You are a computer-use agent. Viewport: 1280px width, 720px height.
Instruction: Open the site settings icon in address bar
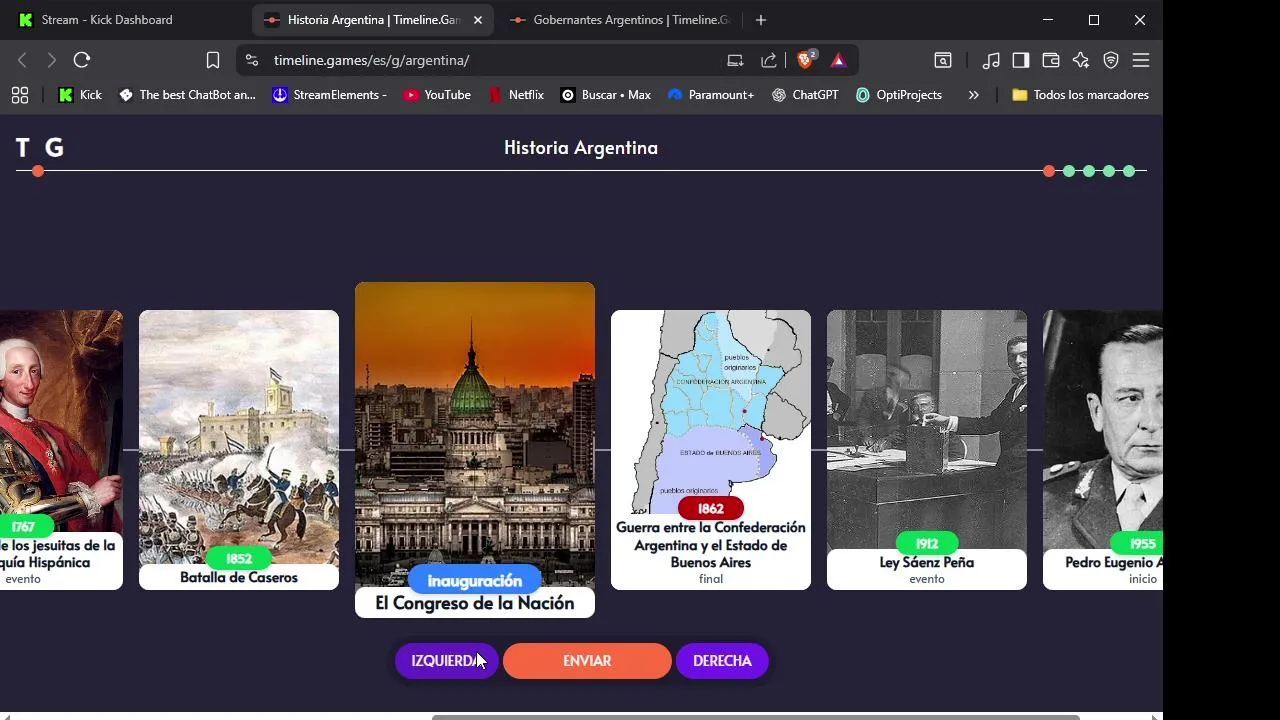252,60
